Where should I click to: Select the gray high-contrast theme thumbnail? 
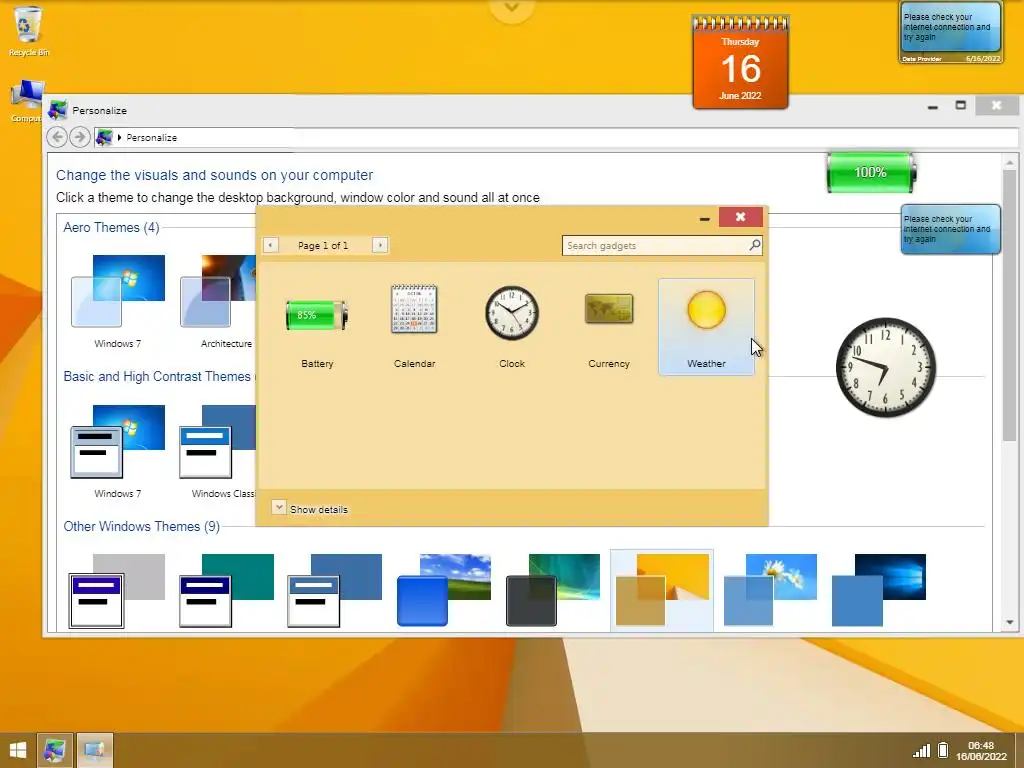point(117,590)
